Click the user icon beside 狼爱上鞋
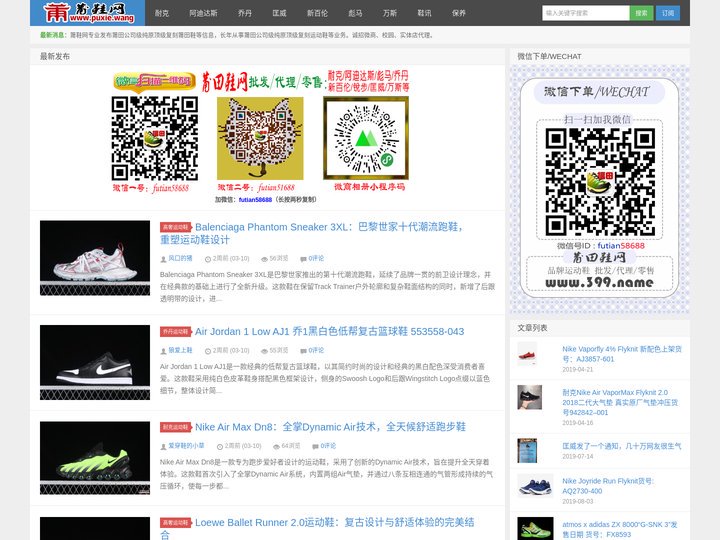720x540 pixels. (163, 351)
